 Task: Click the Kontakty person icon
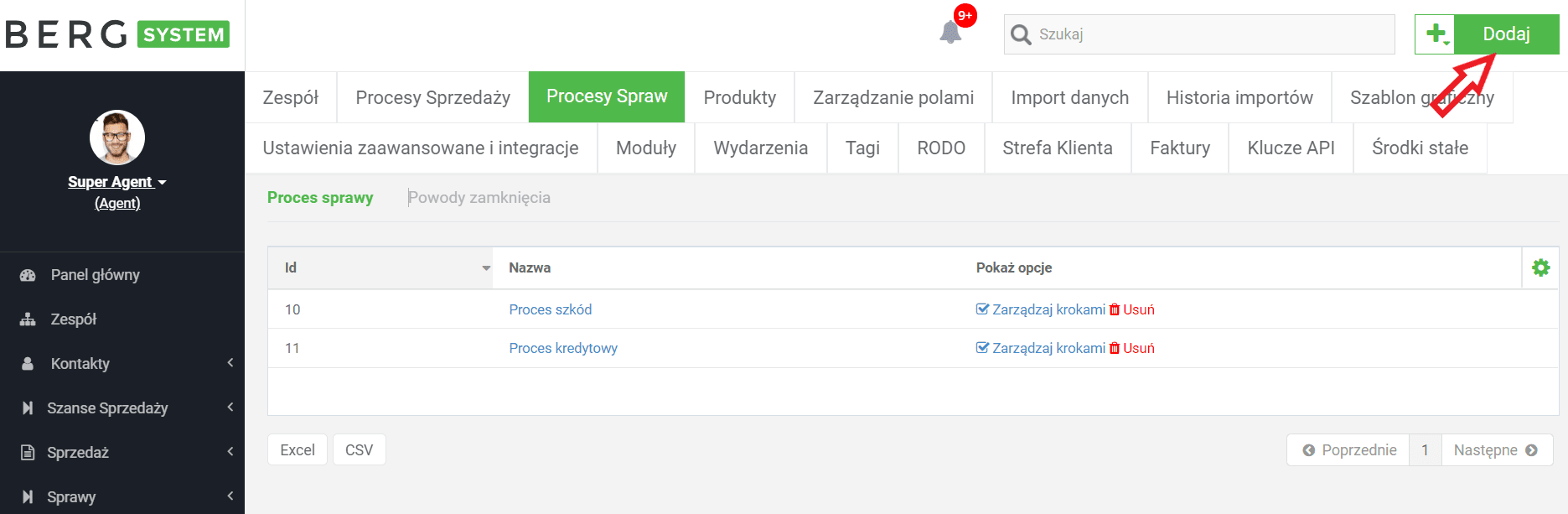(28, 364)
